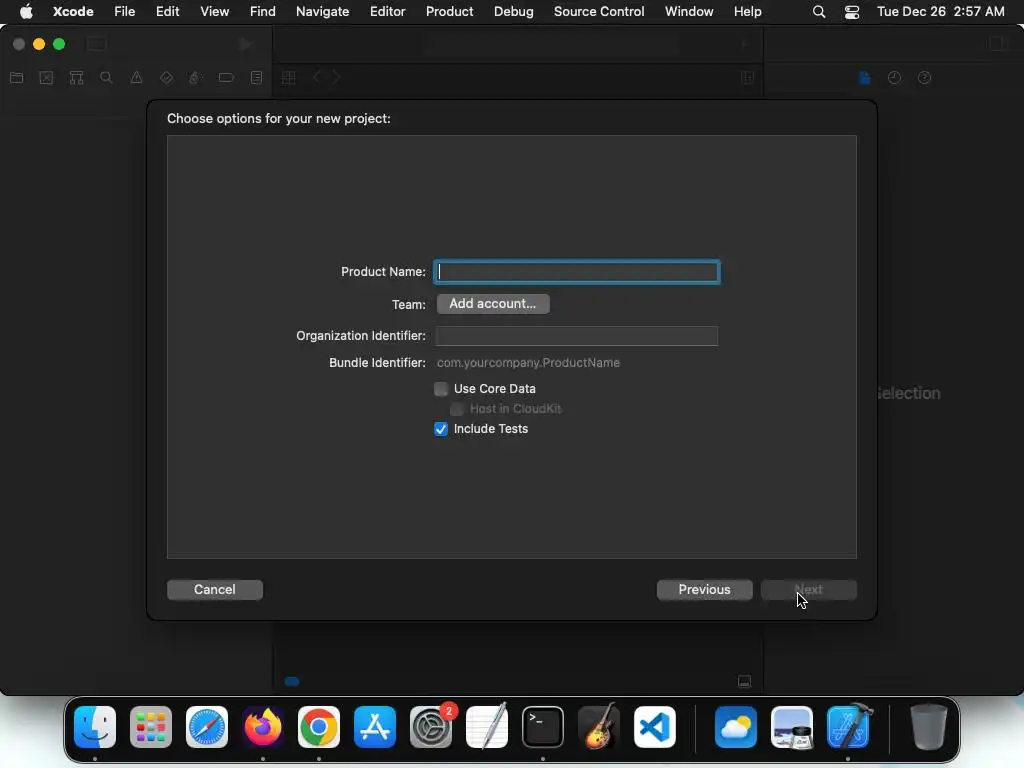
Task: Click the Add account... button
Action: point(493,304)
